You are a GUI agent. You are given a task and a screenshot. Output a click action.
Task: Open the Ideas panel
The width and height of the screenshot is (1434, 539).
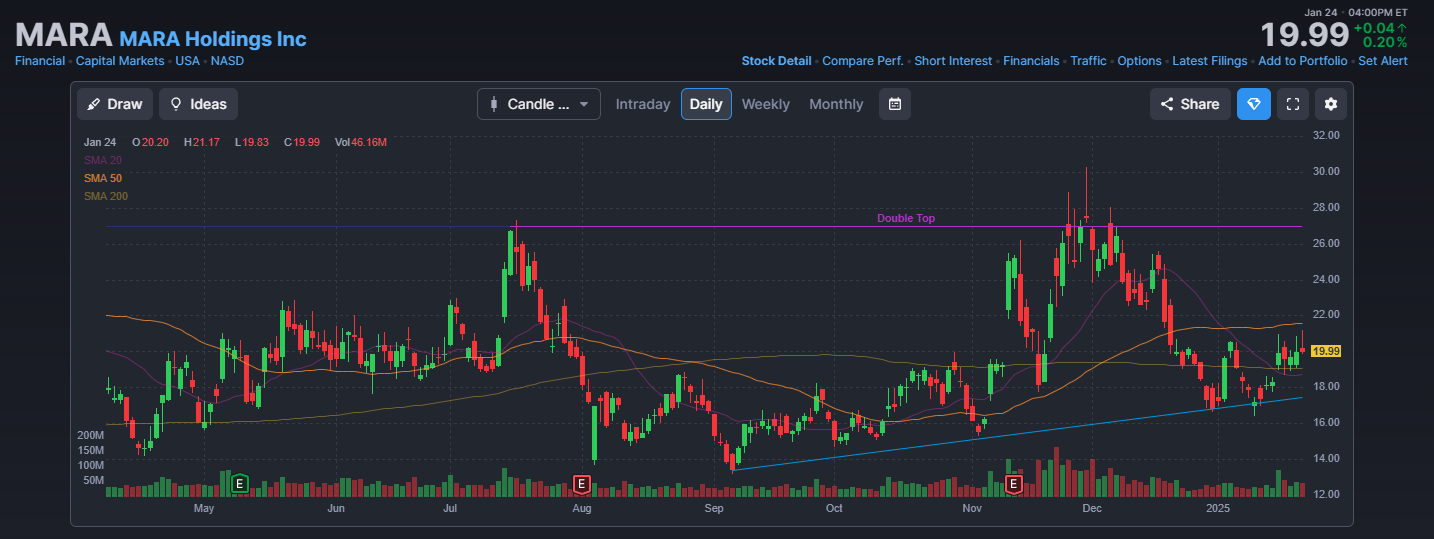pos(198,104)
